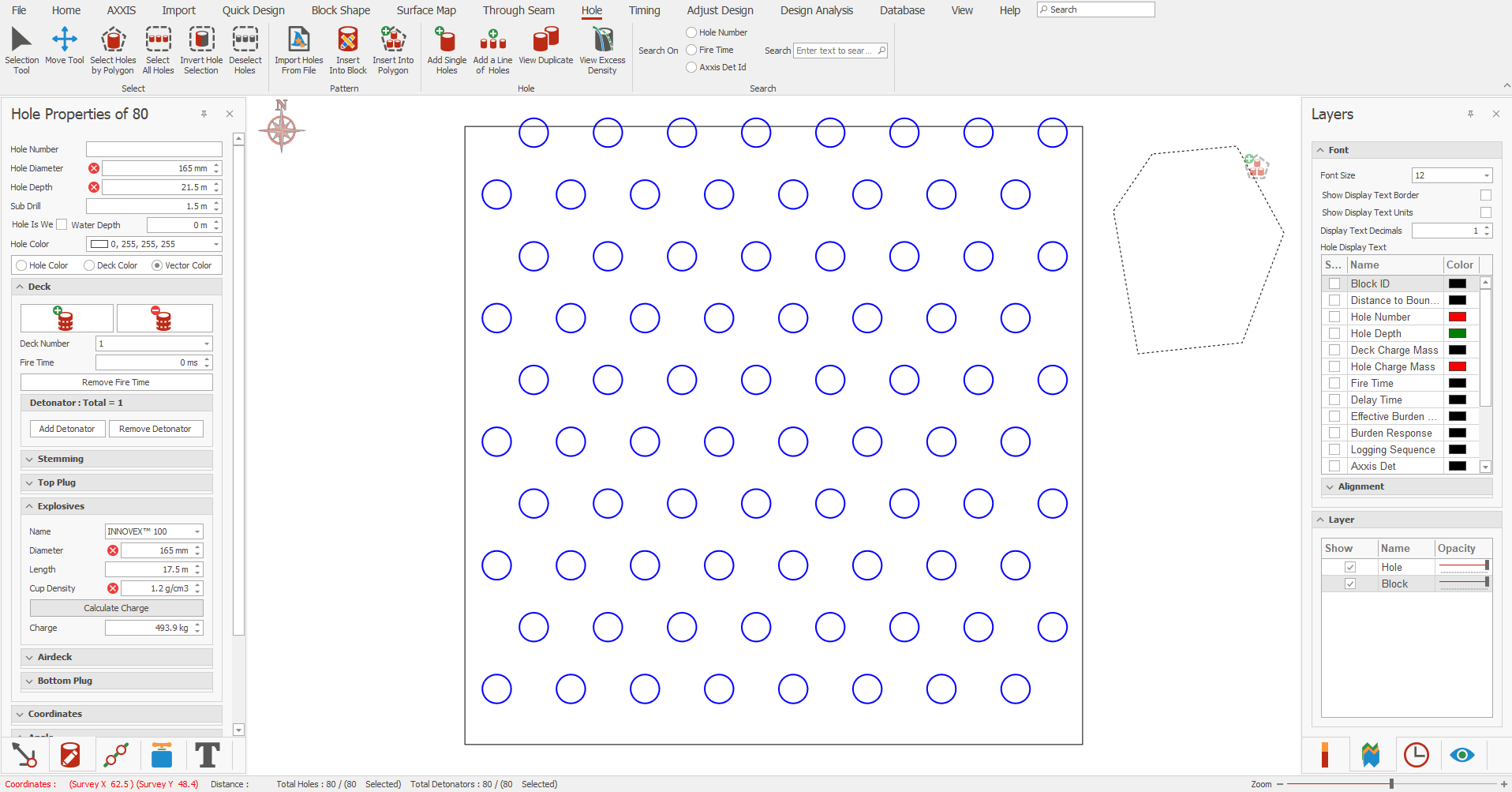Click View Excess Density icon
Viewport: 1512px width, 792px height.
(602, 39)
